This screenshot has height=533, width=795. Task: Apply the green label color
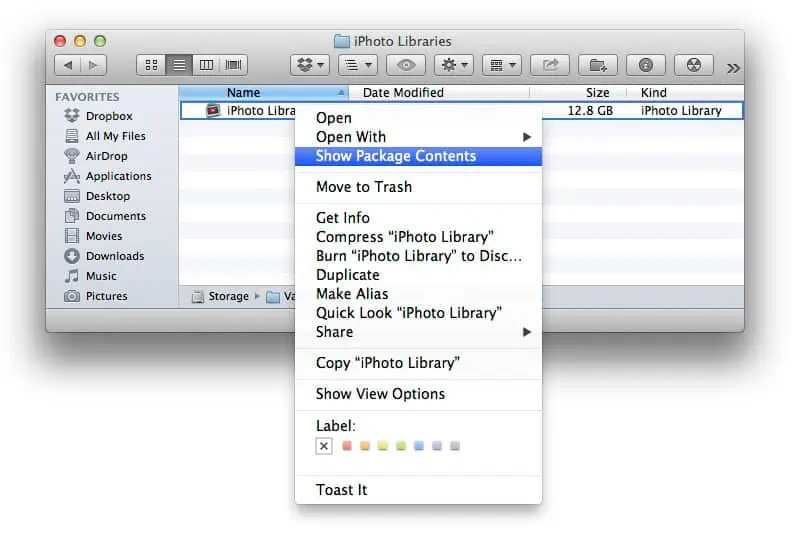[x=401, y=446]
